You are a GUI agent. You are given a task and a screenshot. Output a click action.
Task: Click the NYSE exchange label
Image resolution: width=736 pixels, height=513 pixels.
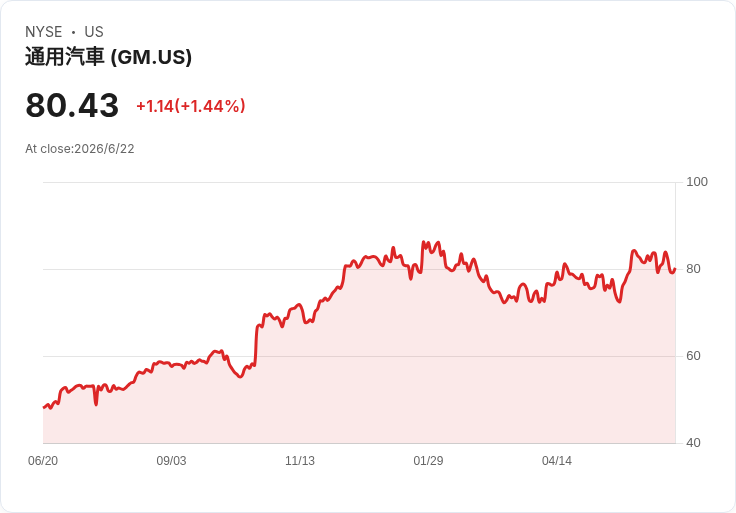pyautogui.click(x=44, y=32)
